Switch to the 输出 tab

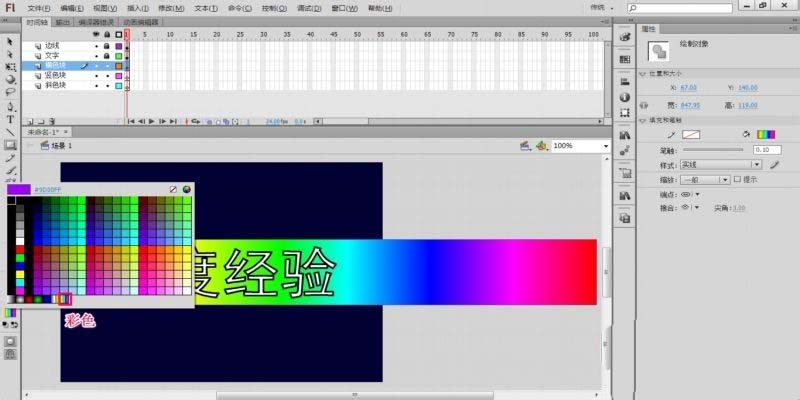click(x=63, y=22)
